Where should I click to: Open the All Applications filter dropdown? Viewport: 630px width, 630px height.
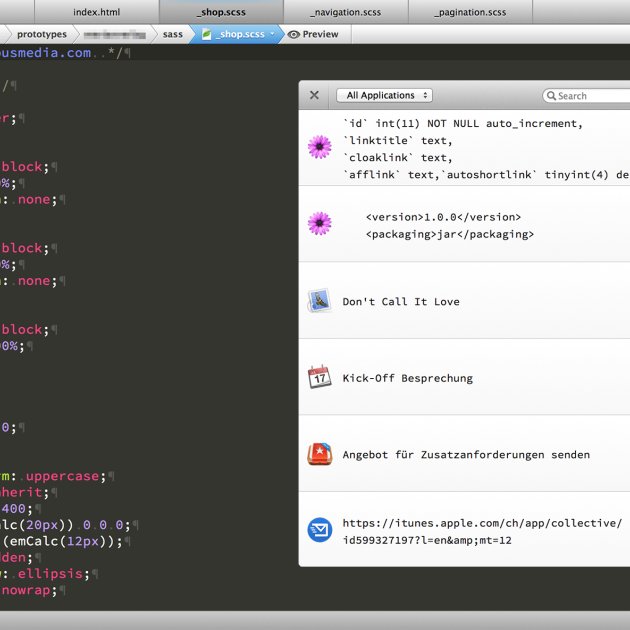(x=384, y=96)
